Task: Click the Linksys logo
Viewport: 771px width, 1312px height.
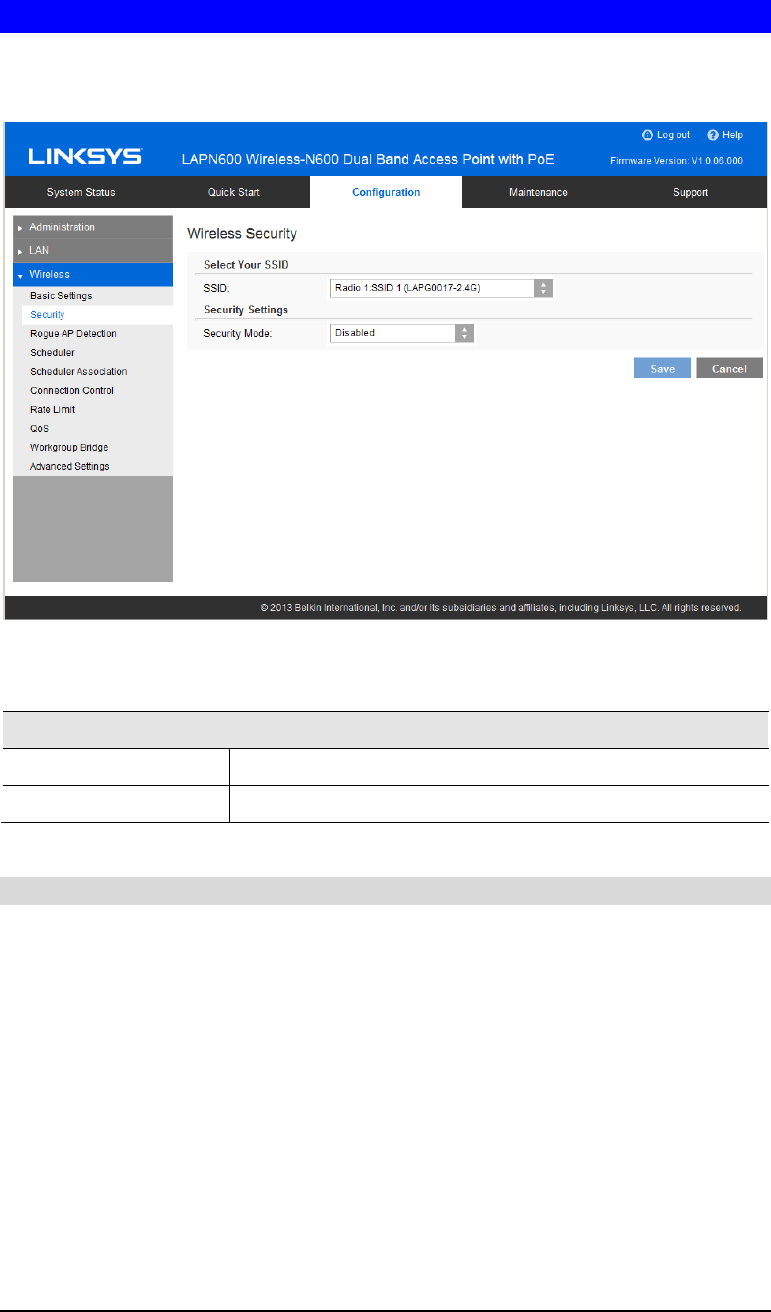Action: point(85,158)
